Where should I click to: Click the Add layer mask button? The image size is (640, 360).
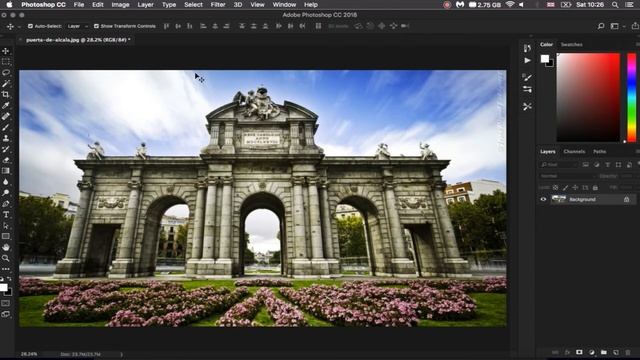click(x=579, y=352)
